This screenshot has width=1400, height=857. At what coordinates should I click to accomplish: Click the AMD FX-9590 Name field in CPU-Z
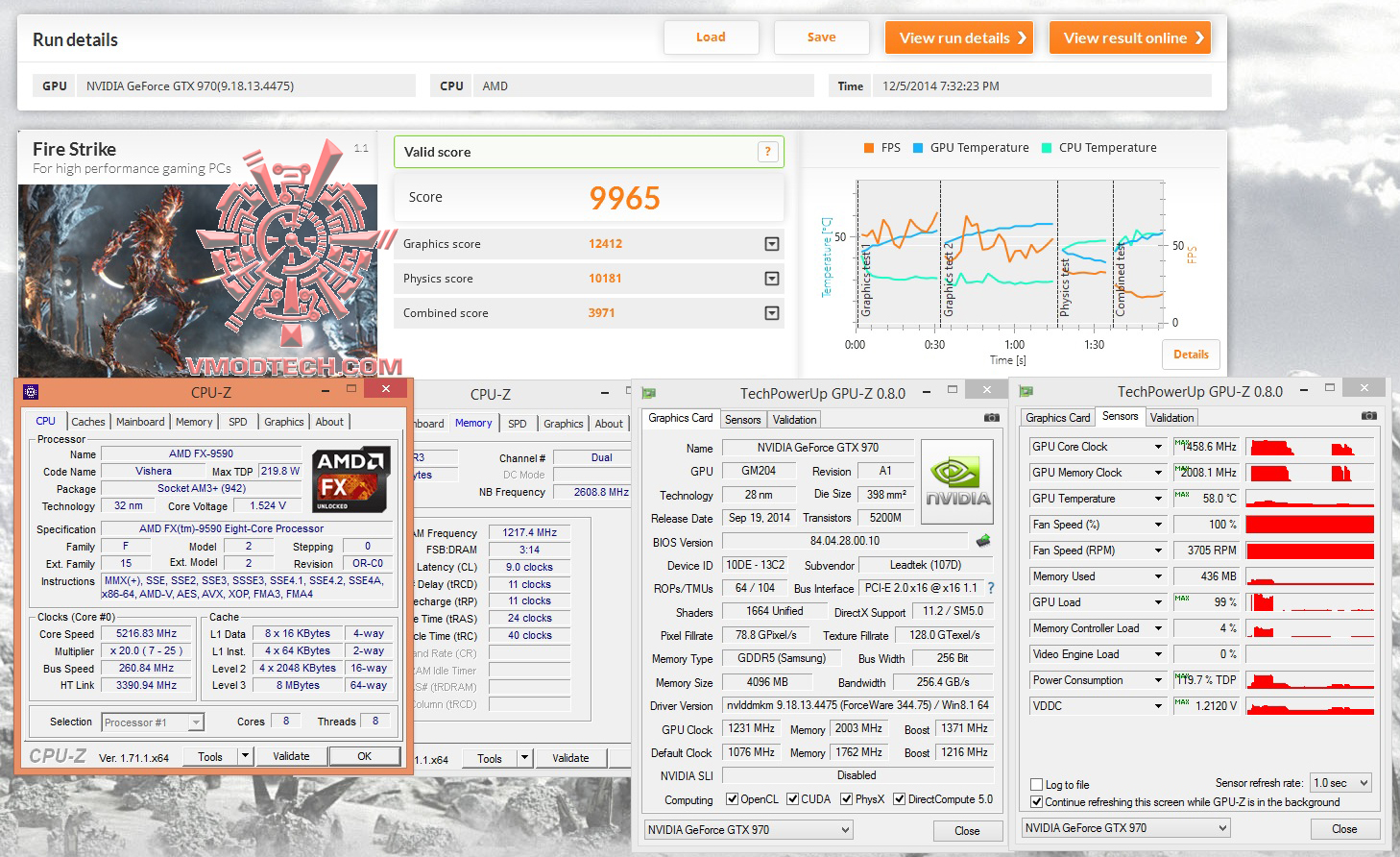click(x=202, y=453)
